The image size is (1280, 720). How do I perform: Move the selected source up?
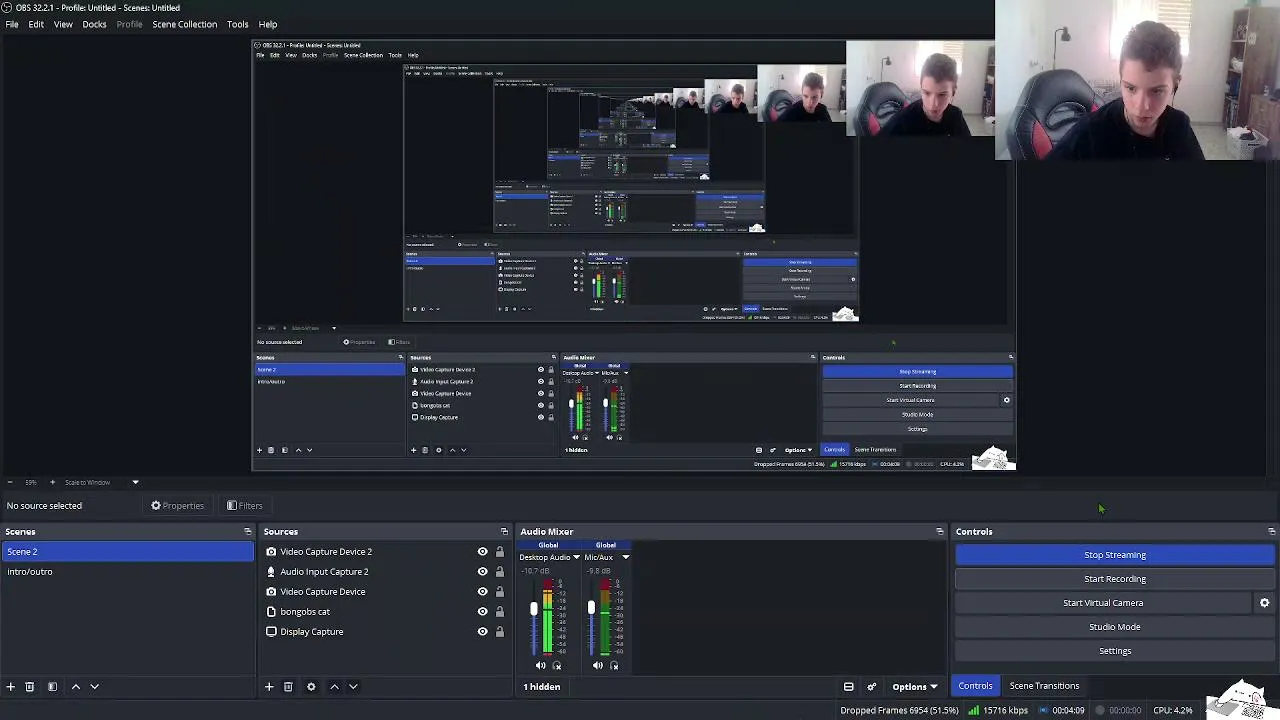(x=334, y=687)
